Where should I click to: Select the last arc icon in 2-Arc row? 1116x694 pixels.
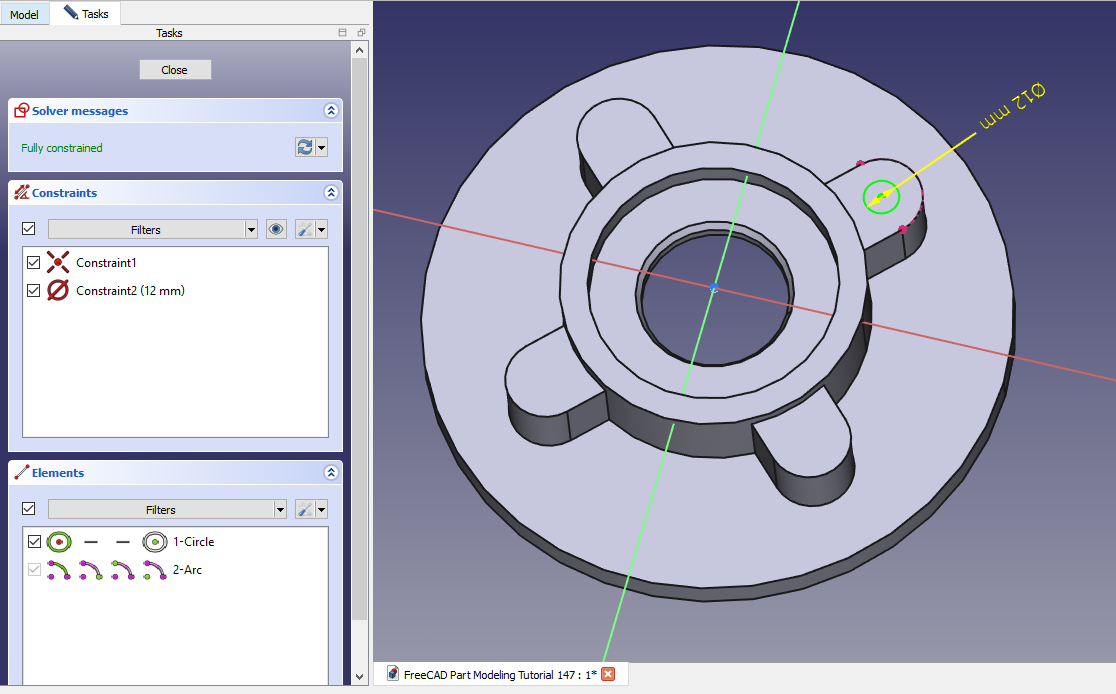pyautogui.click(x=154, y=570)
